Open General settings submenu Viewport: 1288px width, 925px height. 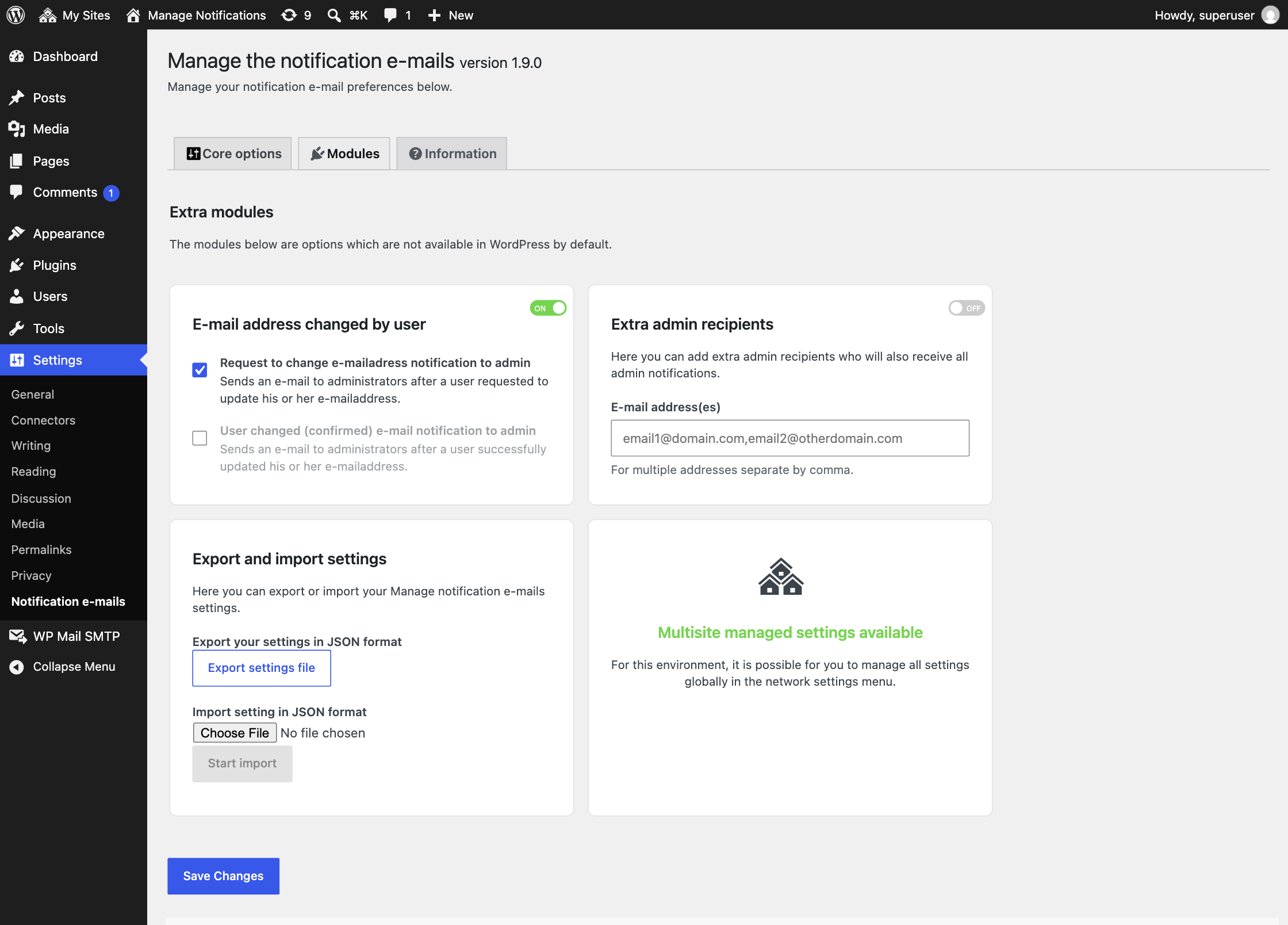point(33,395)
